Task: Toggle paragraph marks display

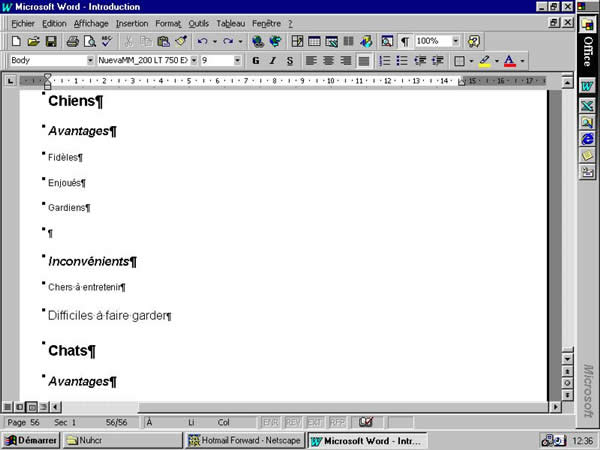Action: point(405,41)
